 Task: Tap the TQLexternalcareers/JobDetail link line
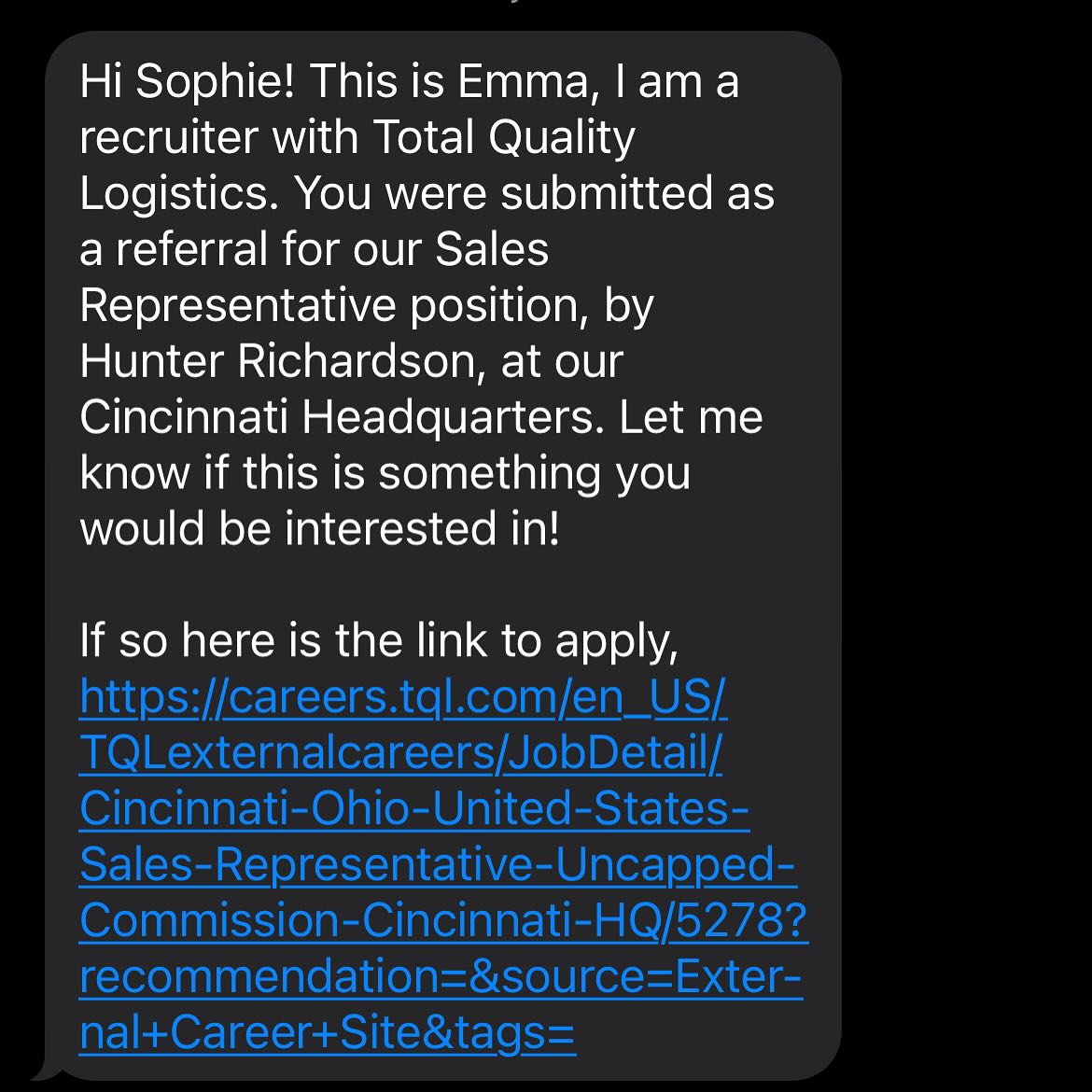click(x=400, y=753)
